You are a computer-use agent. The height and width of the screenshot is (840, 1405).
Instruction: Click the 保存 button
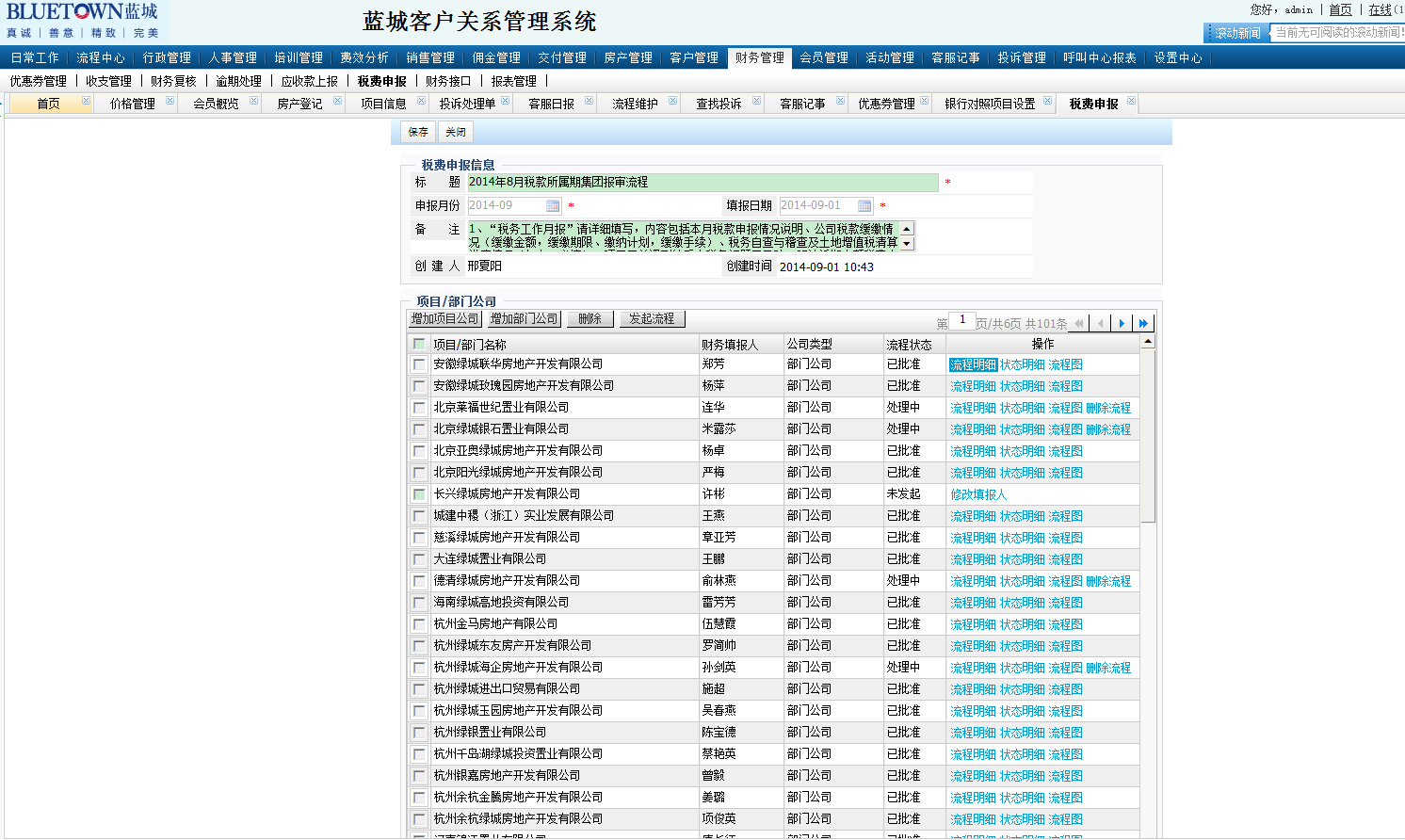click(418, 132)
